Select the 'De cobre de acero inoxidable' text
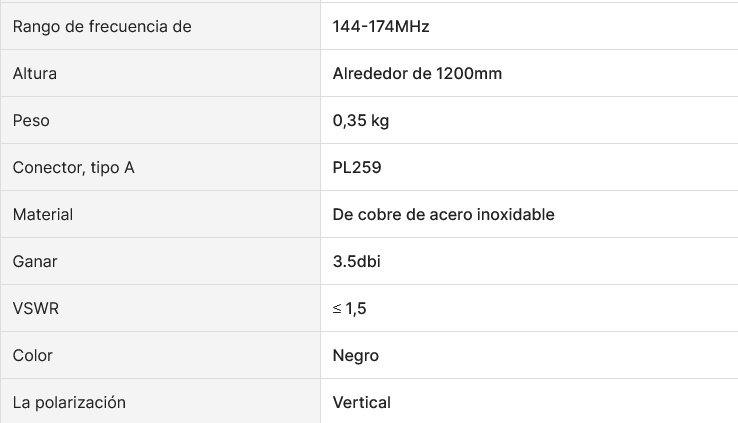This screenshot has height=423, width=738. pyautogui.click(x=443, y=214)
